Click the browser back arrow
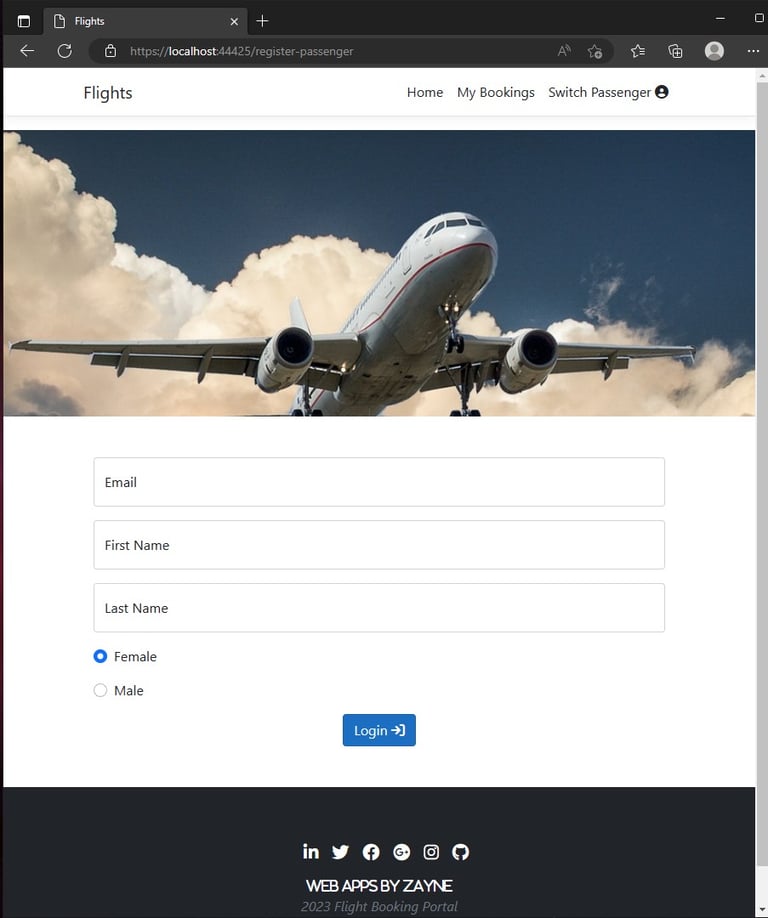768x918 pixels. click(x=27, y=51)
